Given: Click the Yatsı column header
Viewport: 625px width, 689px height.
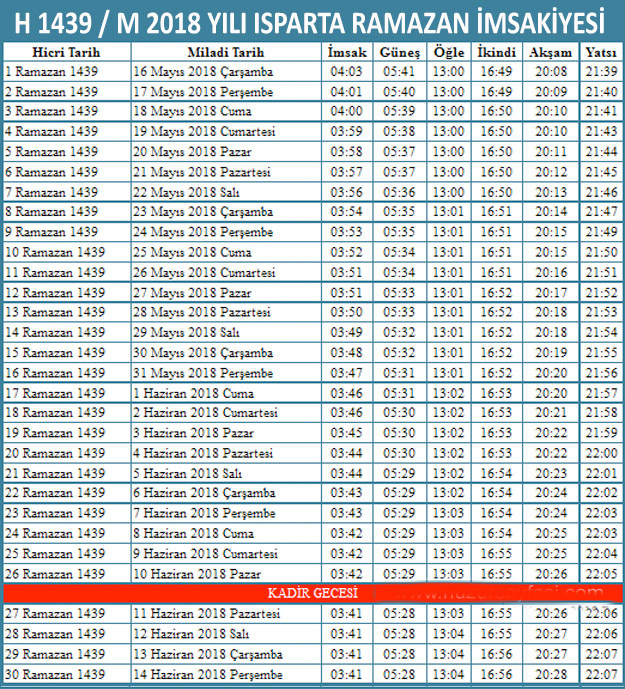Looking at the screenshot, I should (600, 51).
